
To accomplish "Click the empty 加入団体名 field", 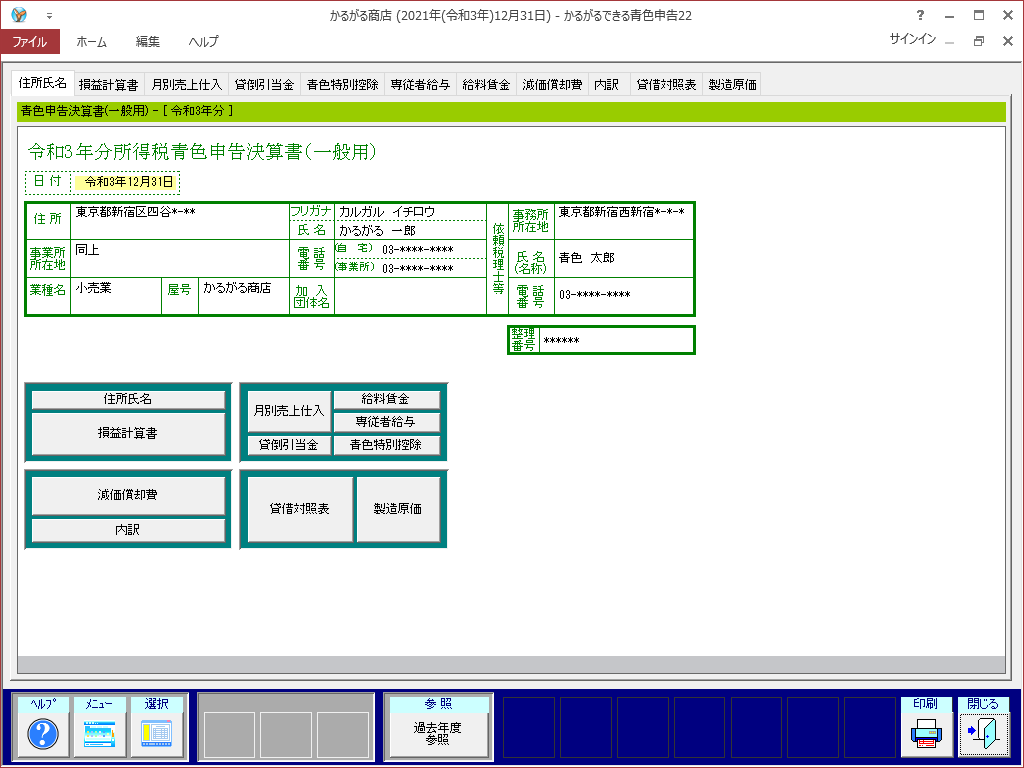I will pyautogui.click(x=410, y=296).
